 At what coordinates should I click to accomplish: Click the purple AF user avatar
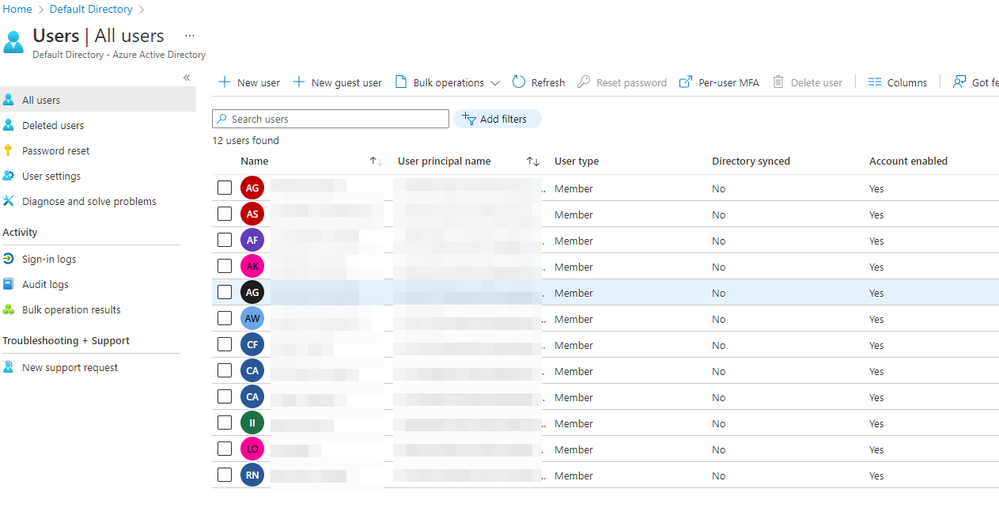tap(252, 240)
